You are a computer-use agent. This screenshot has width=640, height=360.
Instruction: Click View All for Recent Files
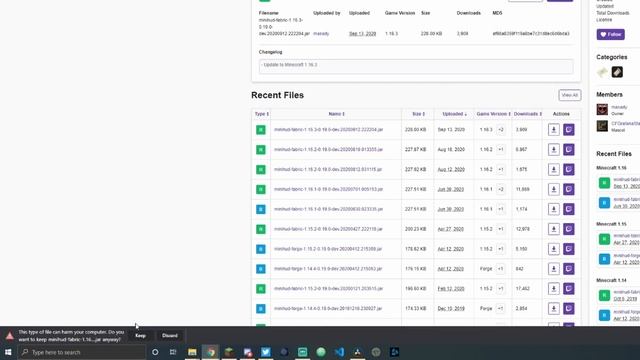(x=570, y=95)
